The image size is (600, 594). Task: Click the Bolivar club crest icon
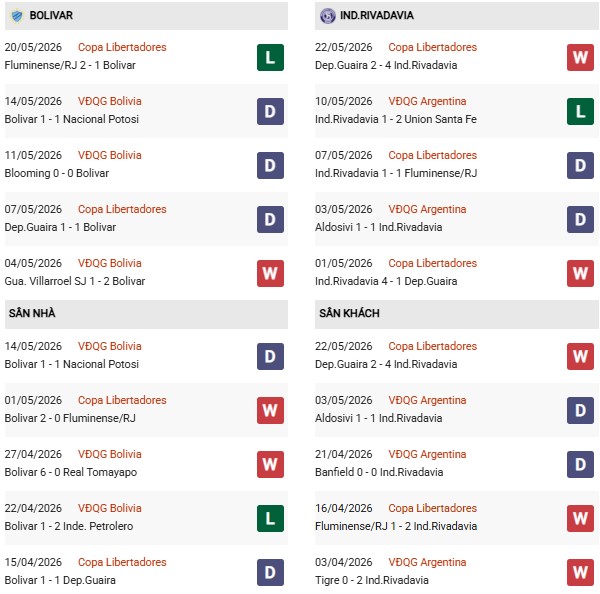(17, 16)
